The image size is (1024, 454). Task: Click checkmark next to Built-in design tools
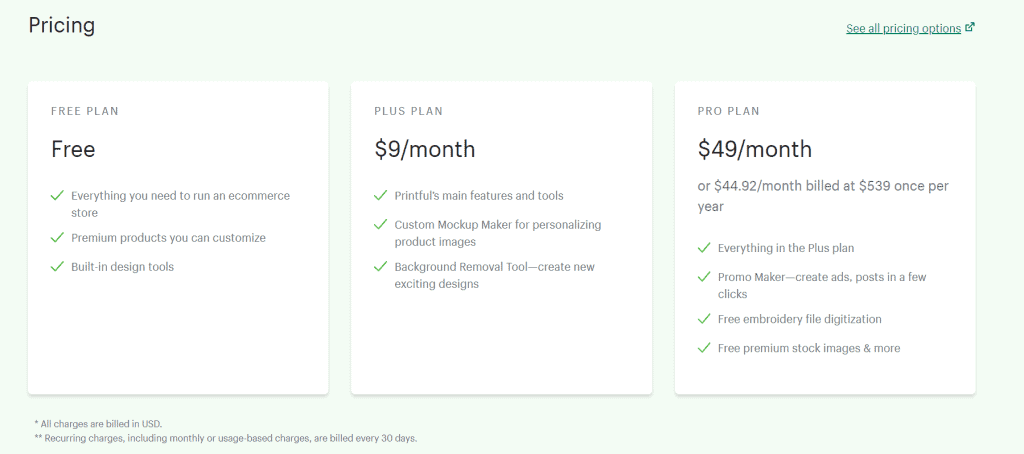coord(57,267)
